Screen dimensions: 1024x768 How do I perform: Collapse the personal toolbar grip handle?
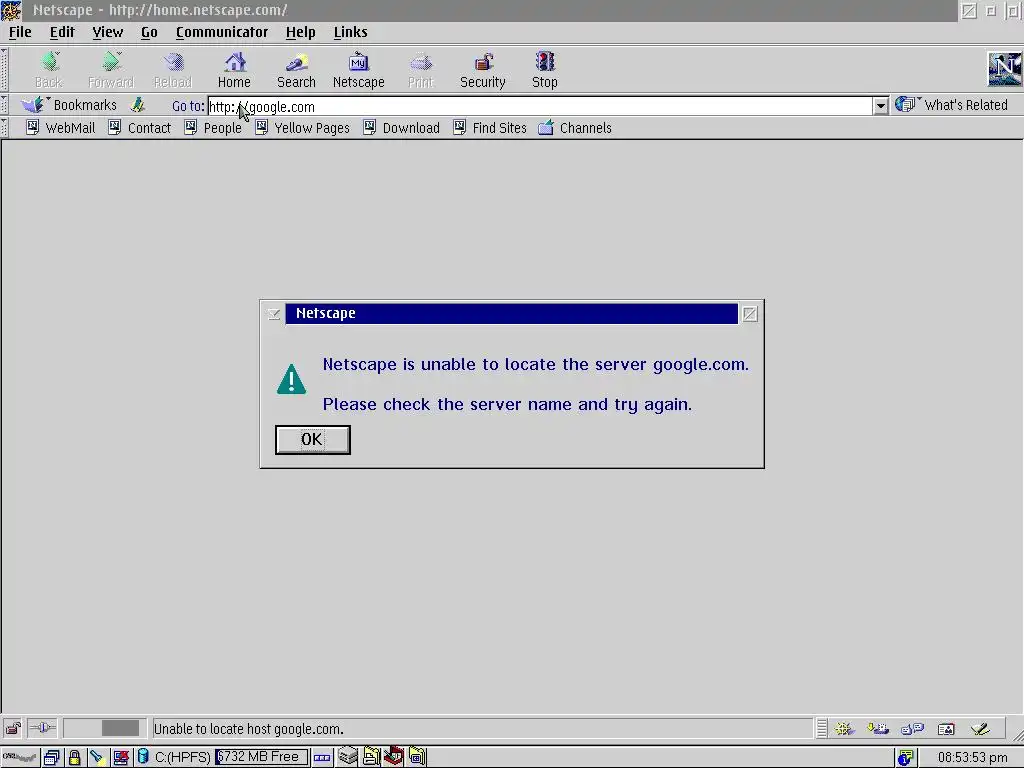click(5, 127)
